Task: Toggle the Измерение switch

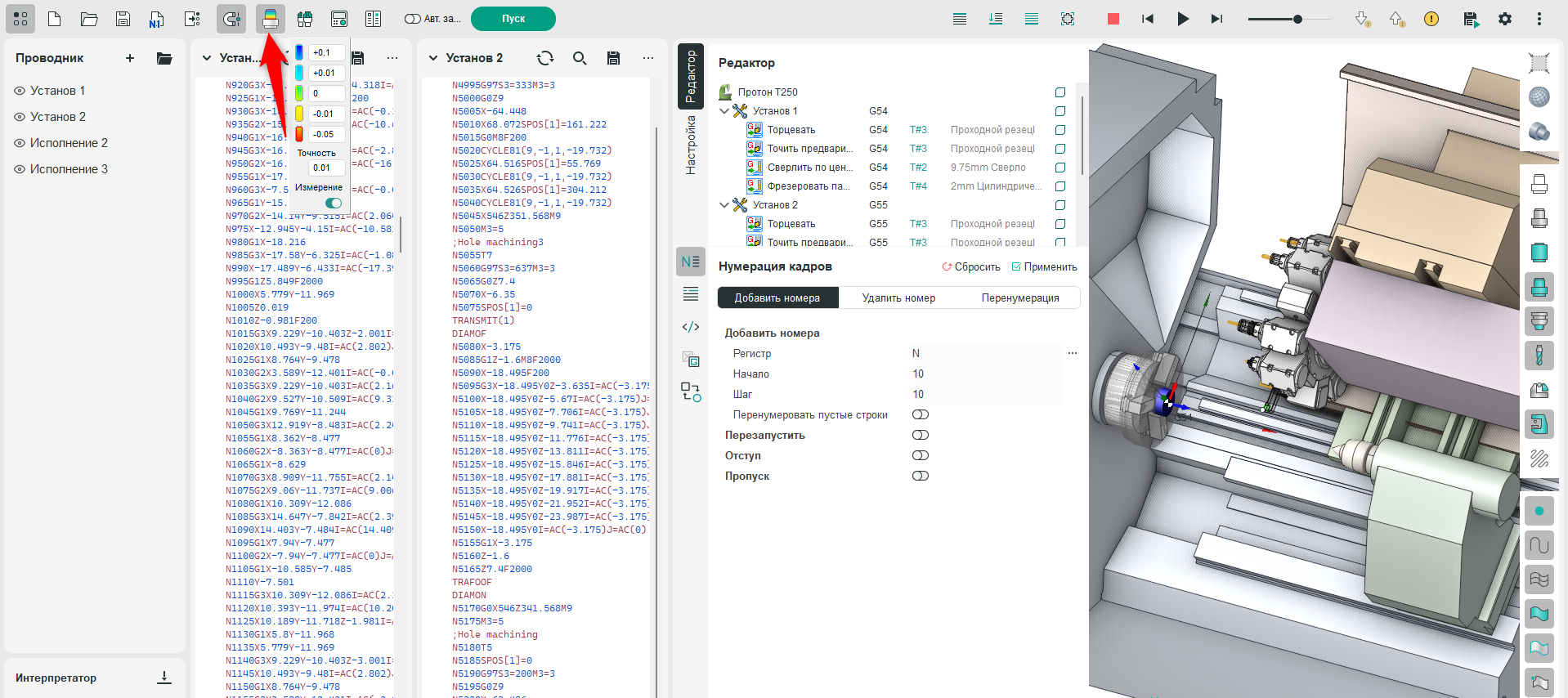Action: pyautogui.click(x=334, y=203)
